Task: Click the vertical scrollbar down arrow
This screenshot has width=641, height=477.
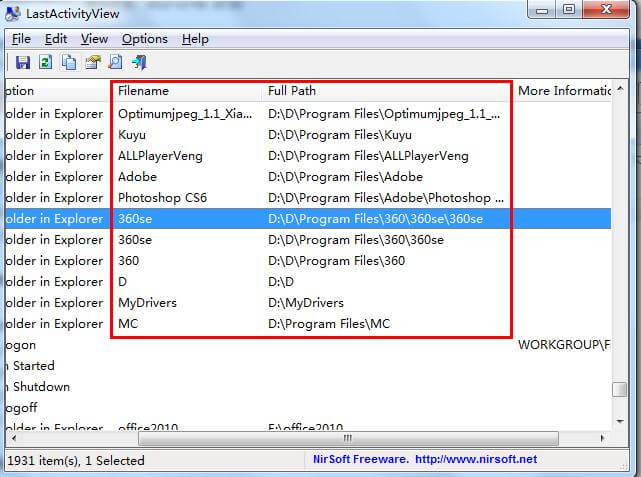Action: click(x=620, y=421)
